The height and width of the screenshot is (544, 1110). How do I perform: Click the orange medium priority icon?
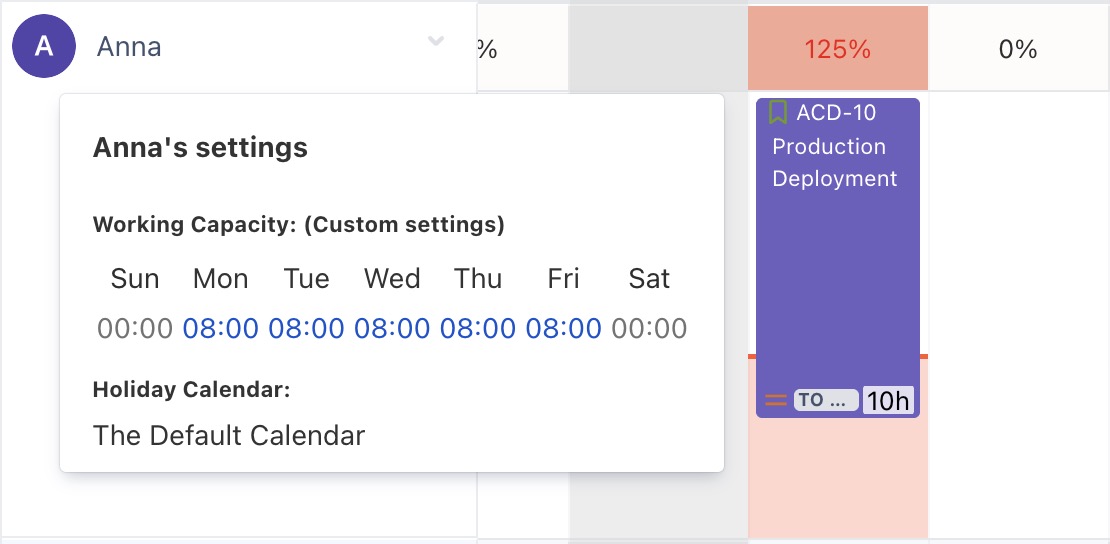(776, 401)
